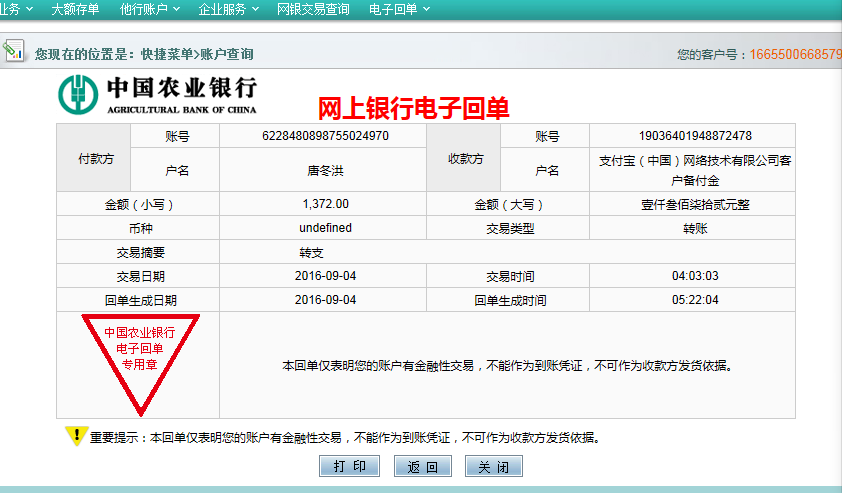Select payer account number 6228480898755024970
The height and width of the screenshot is (493, 842).
click(x=325, y=136)
